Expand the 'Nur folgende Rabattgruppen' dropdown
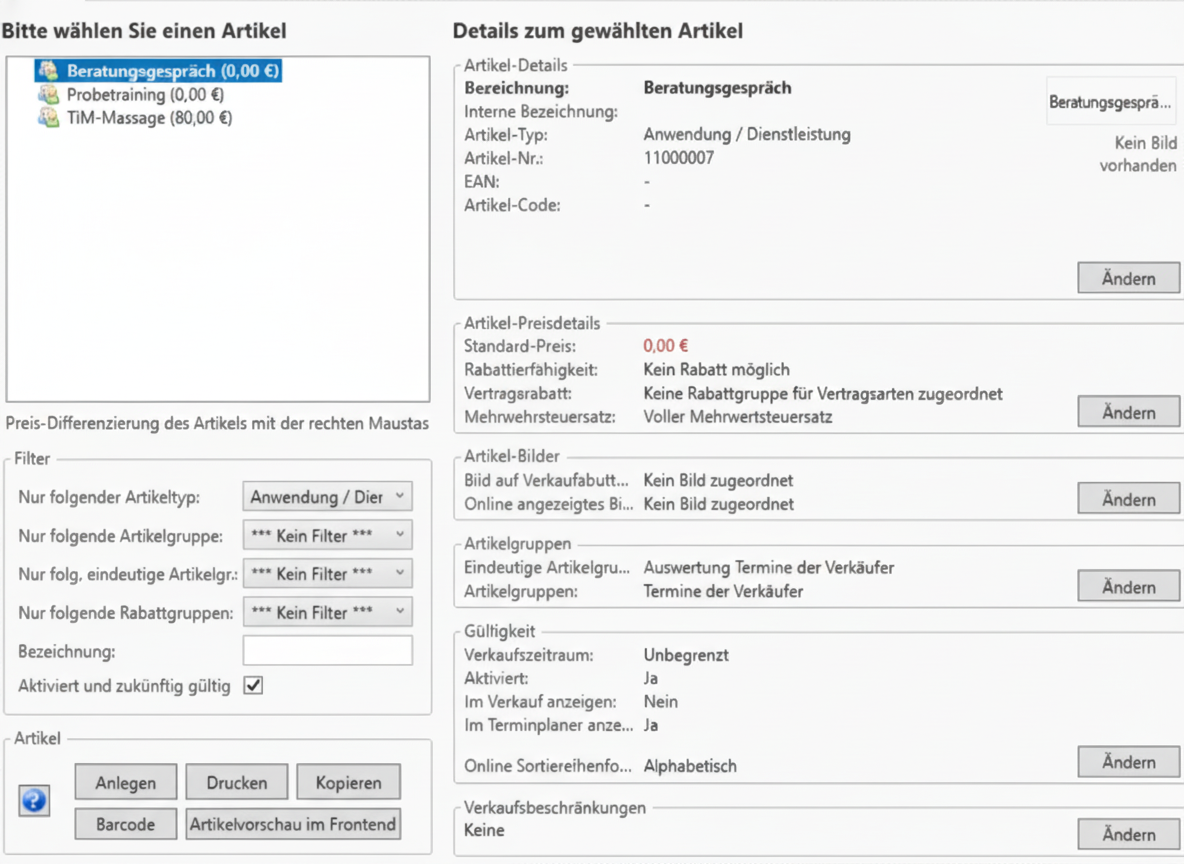The height and width of the screenshot is (864, 1184). (x=327, y=612)
